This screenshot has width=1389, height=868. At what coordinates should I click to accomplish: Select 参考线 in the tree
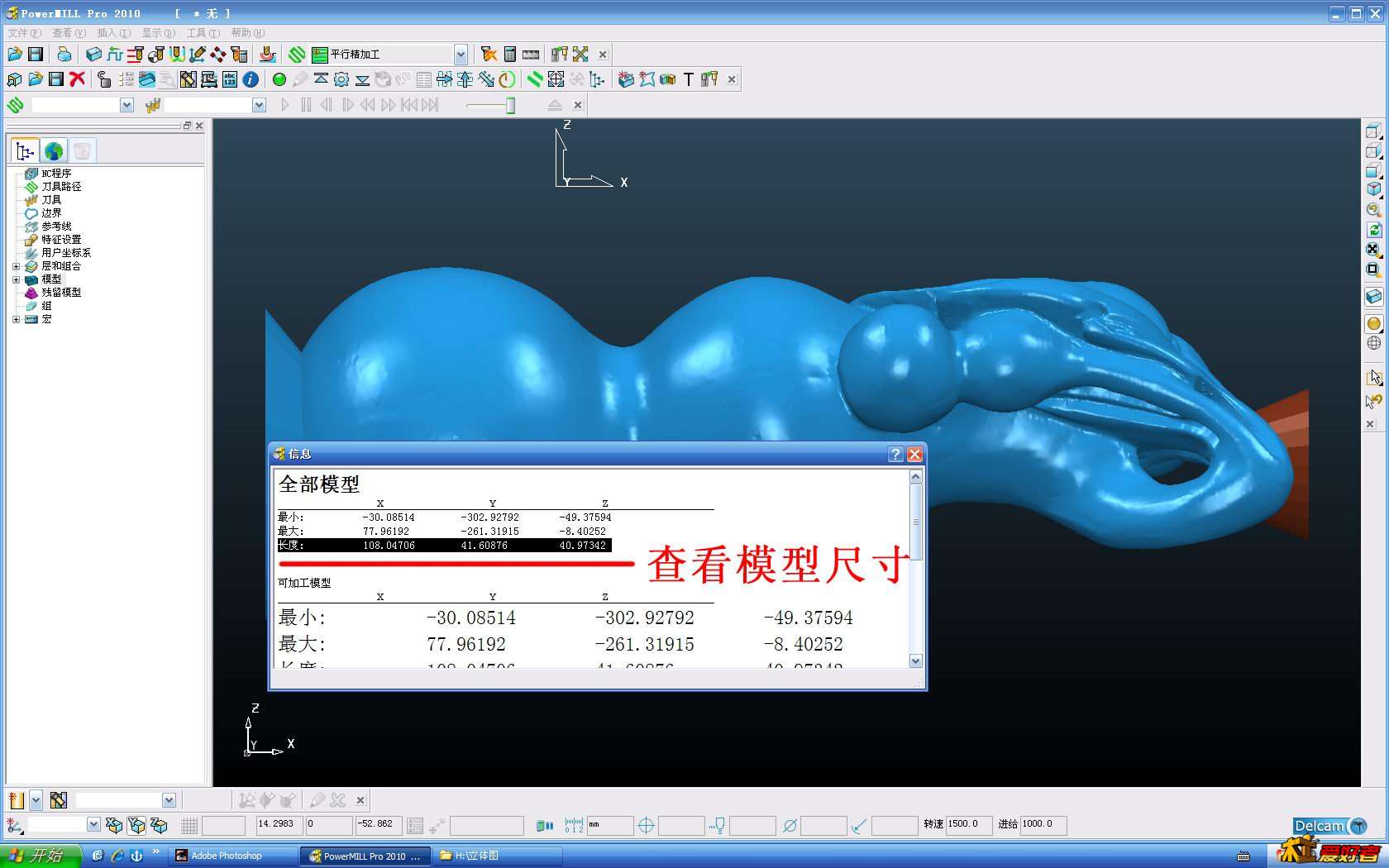(x=56, y=227)
